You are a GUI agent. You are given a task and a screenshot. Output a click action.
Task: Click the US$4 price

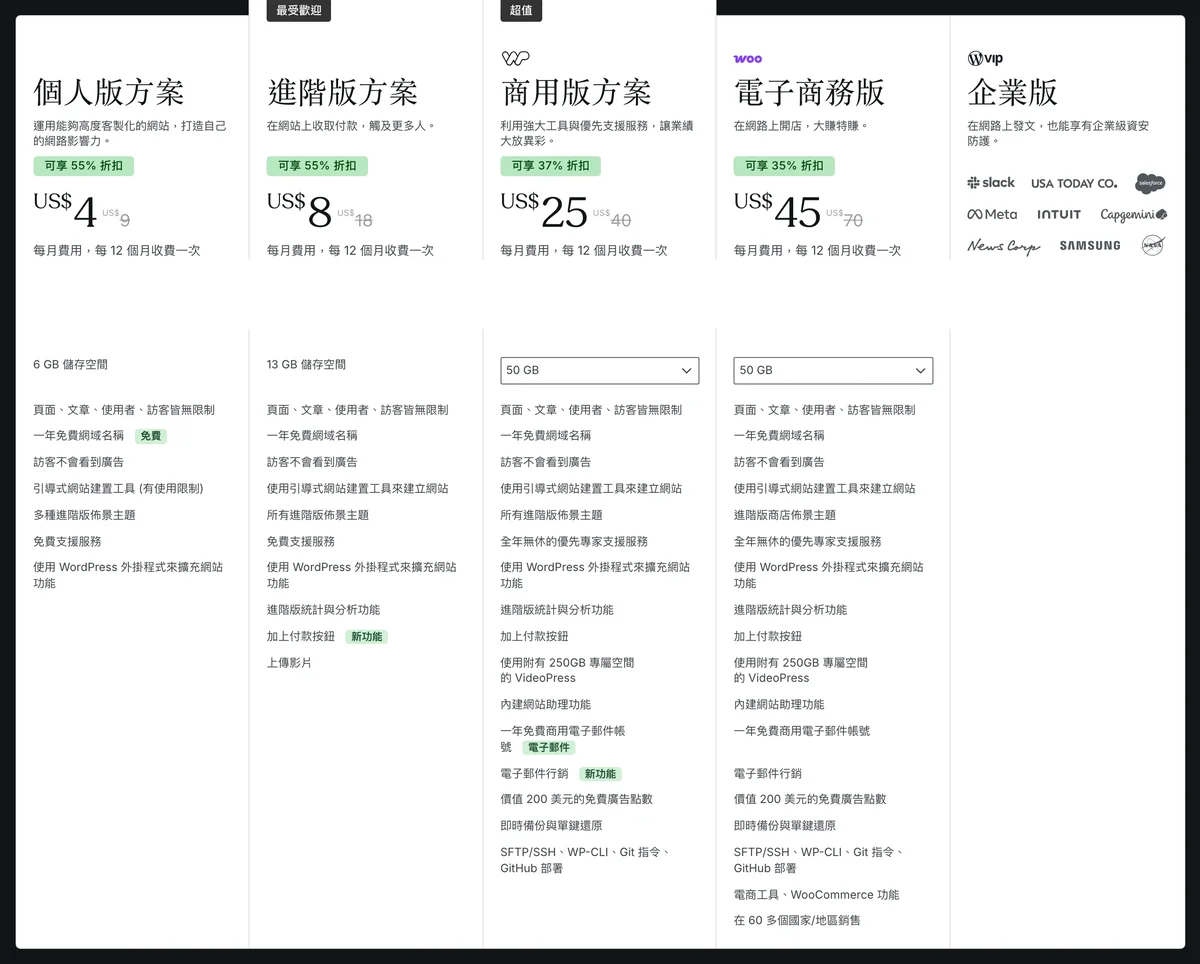coord(65,210)
